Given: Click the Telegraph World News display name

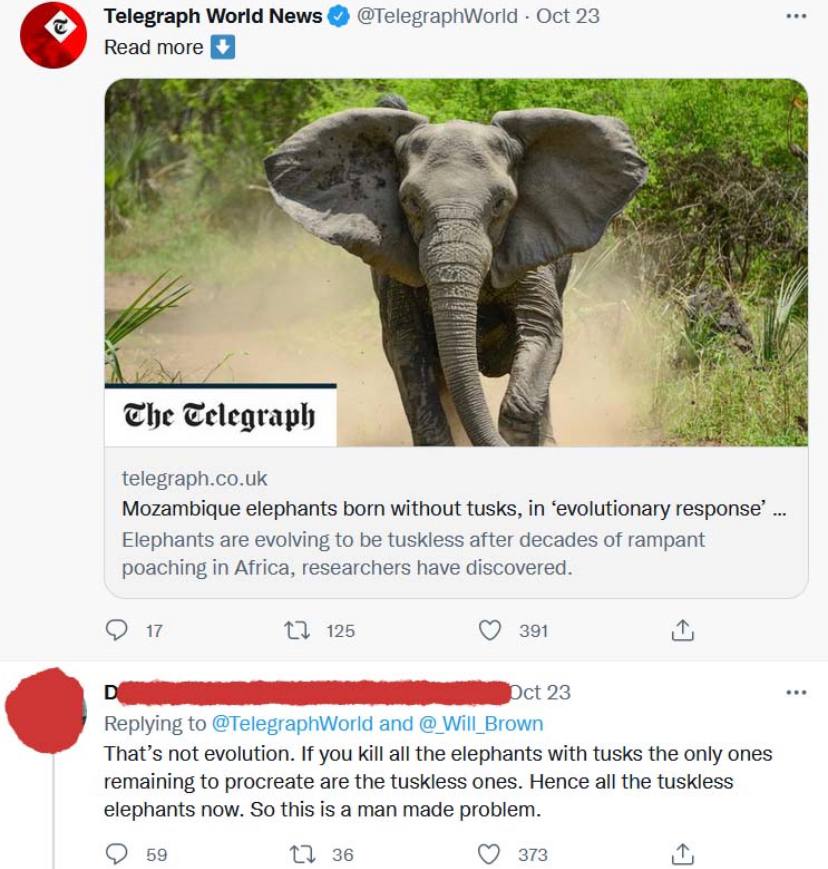Looking at the screenshot, I should pos(213,17).
